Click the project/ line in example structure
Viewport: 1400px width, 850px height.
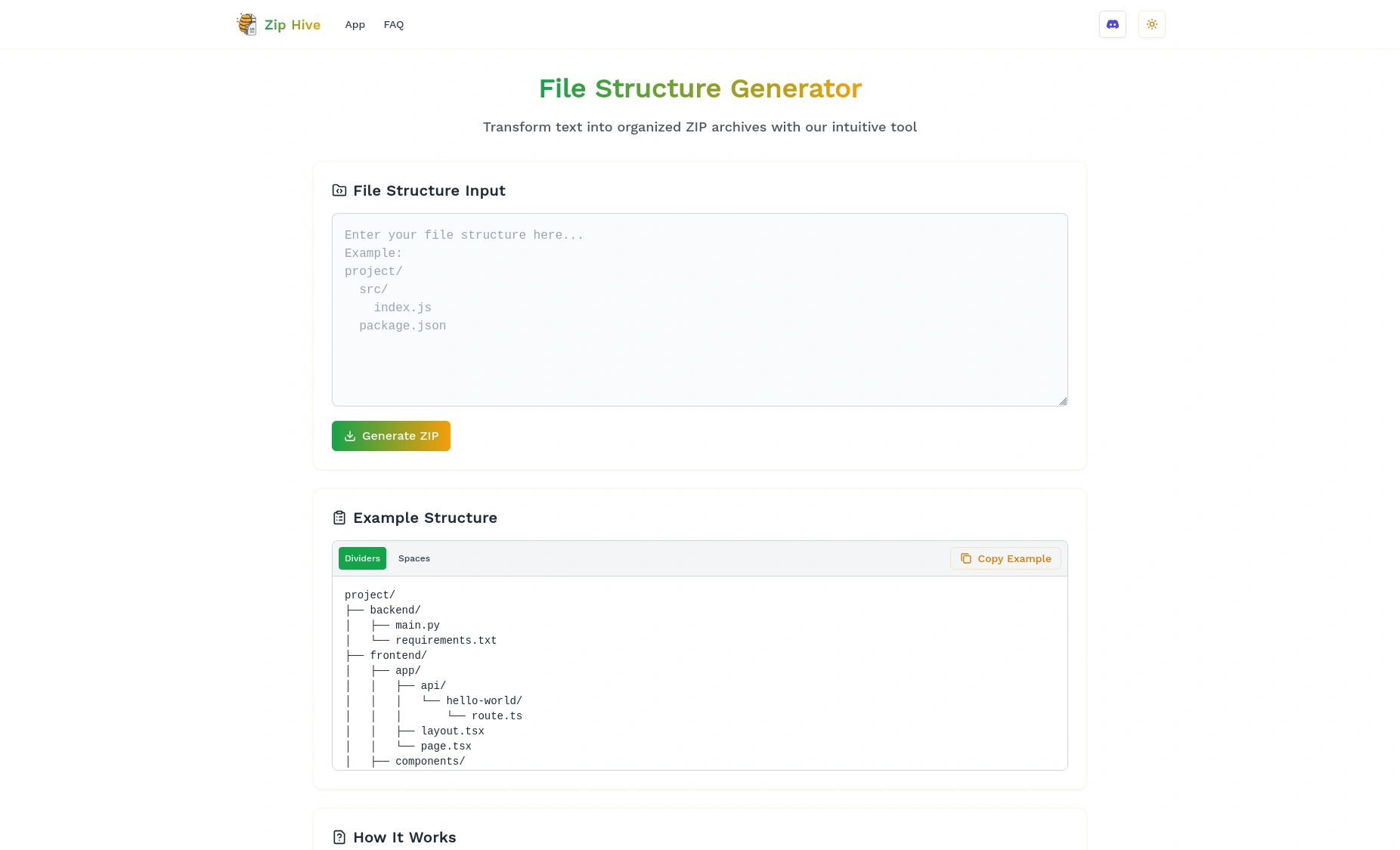[370, 595]
